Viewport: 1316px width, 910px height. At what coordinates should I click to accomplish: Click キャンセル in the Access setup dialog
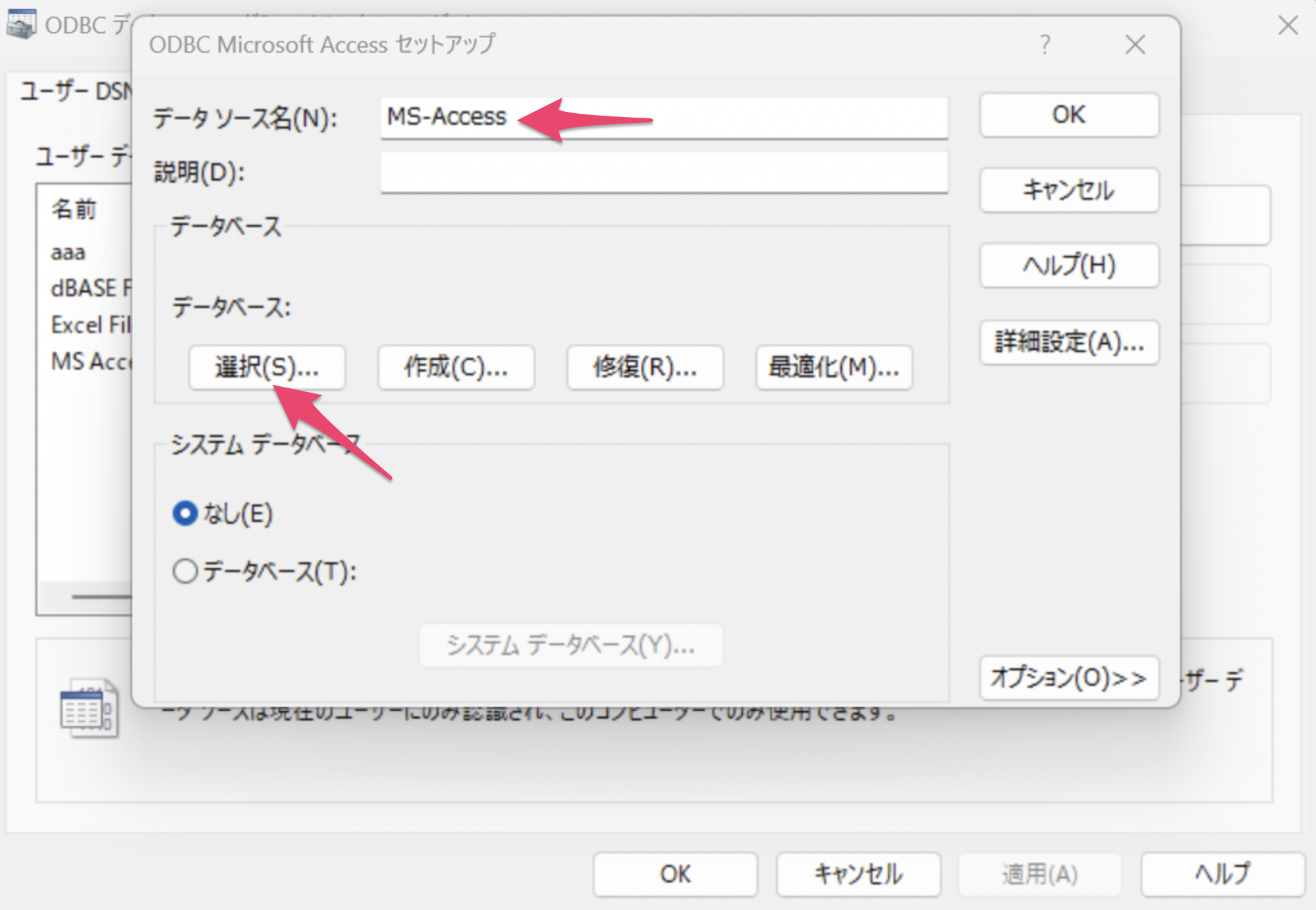pyautogui.click(x=1069, y=190)
